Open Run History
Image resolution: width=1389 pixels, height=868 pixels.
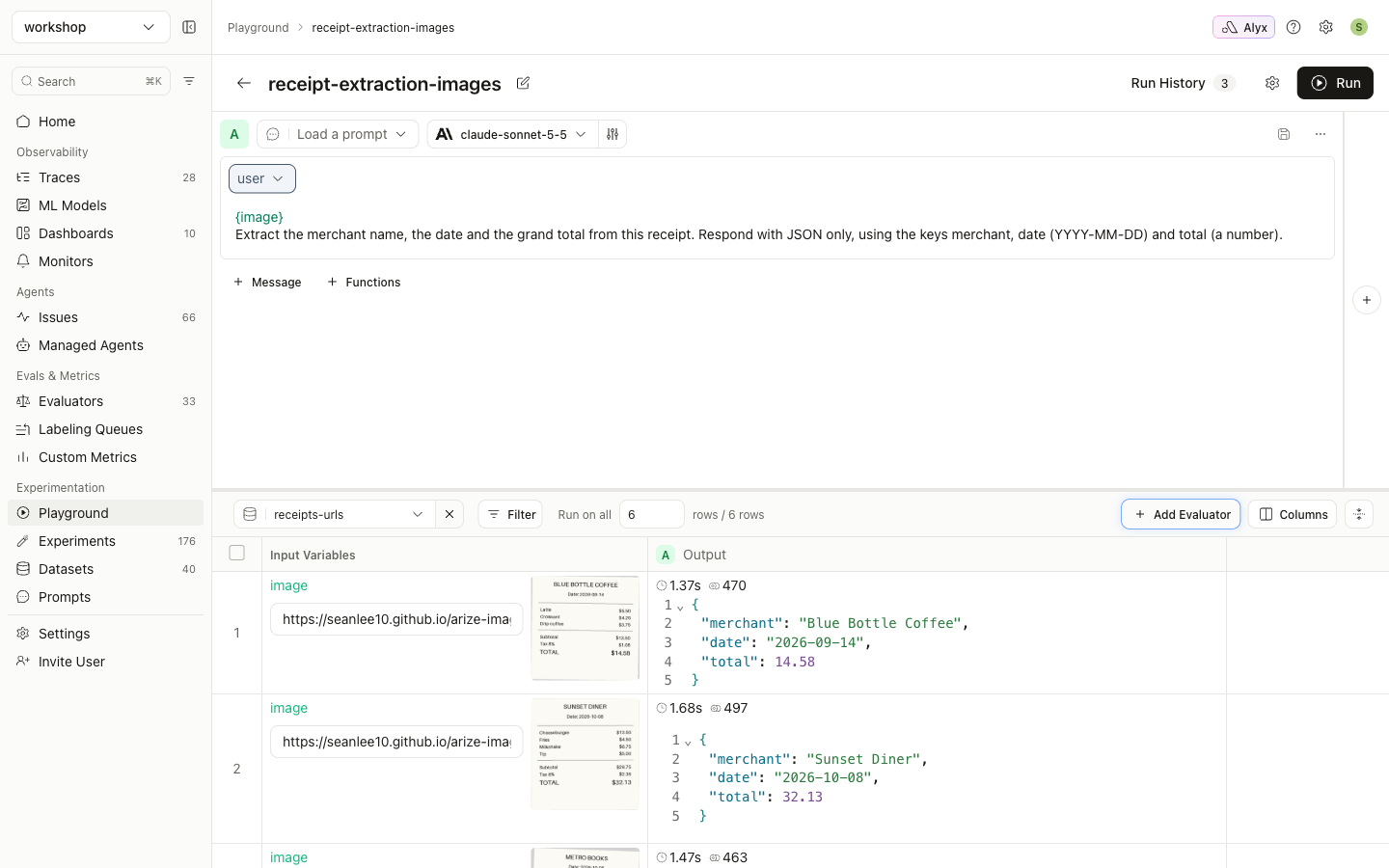[1183, 83]
